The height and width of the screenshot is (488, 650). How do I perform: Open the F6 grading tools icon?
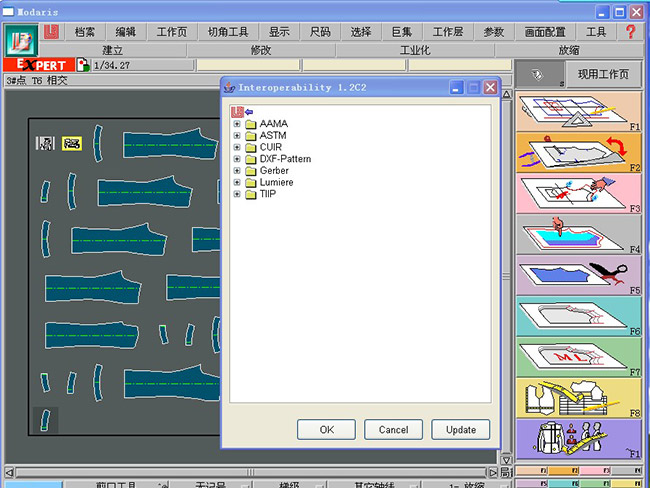click(578, 318)
